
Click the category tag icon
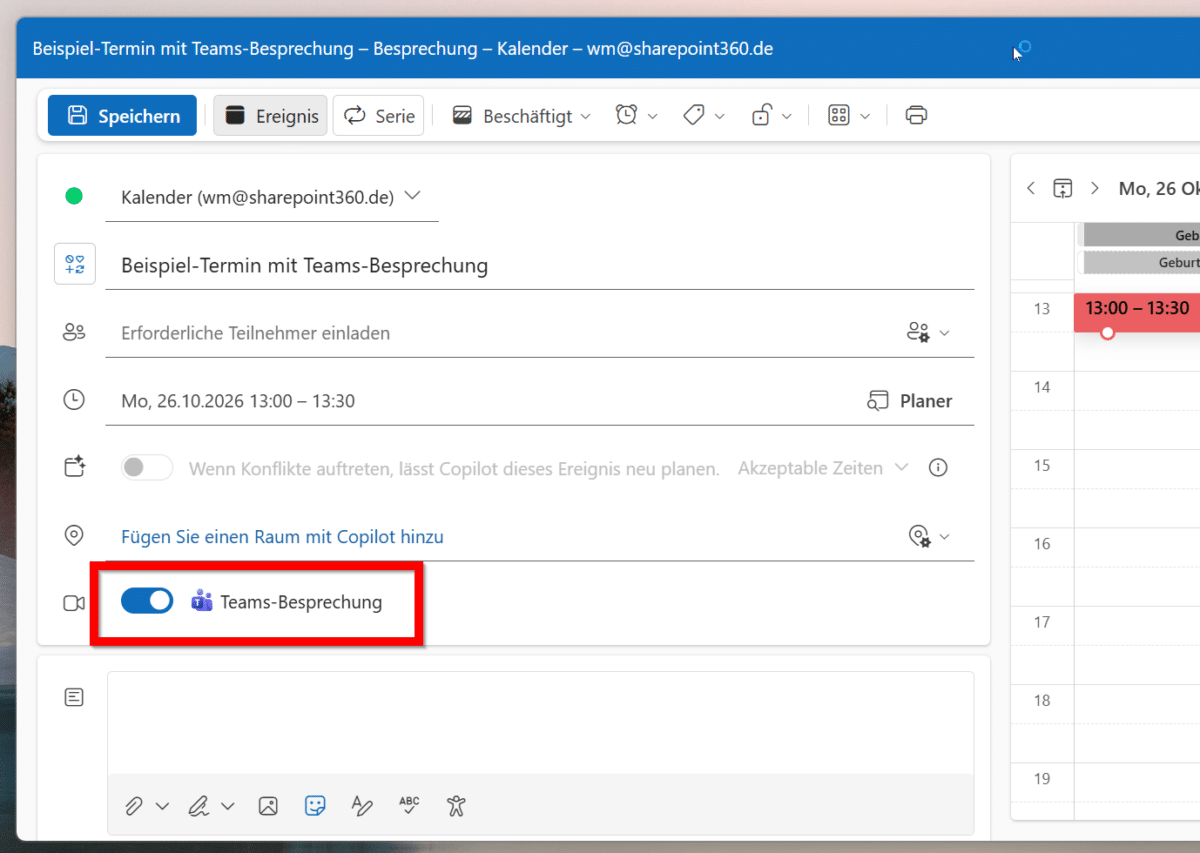click(694, 116)
